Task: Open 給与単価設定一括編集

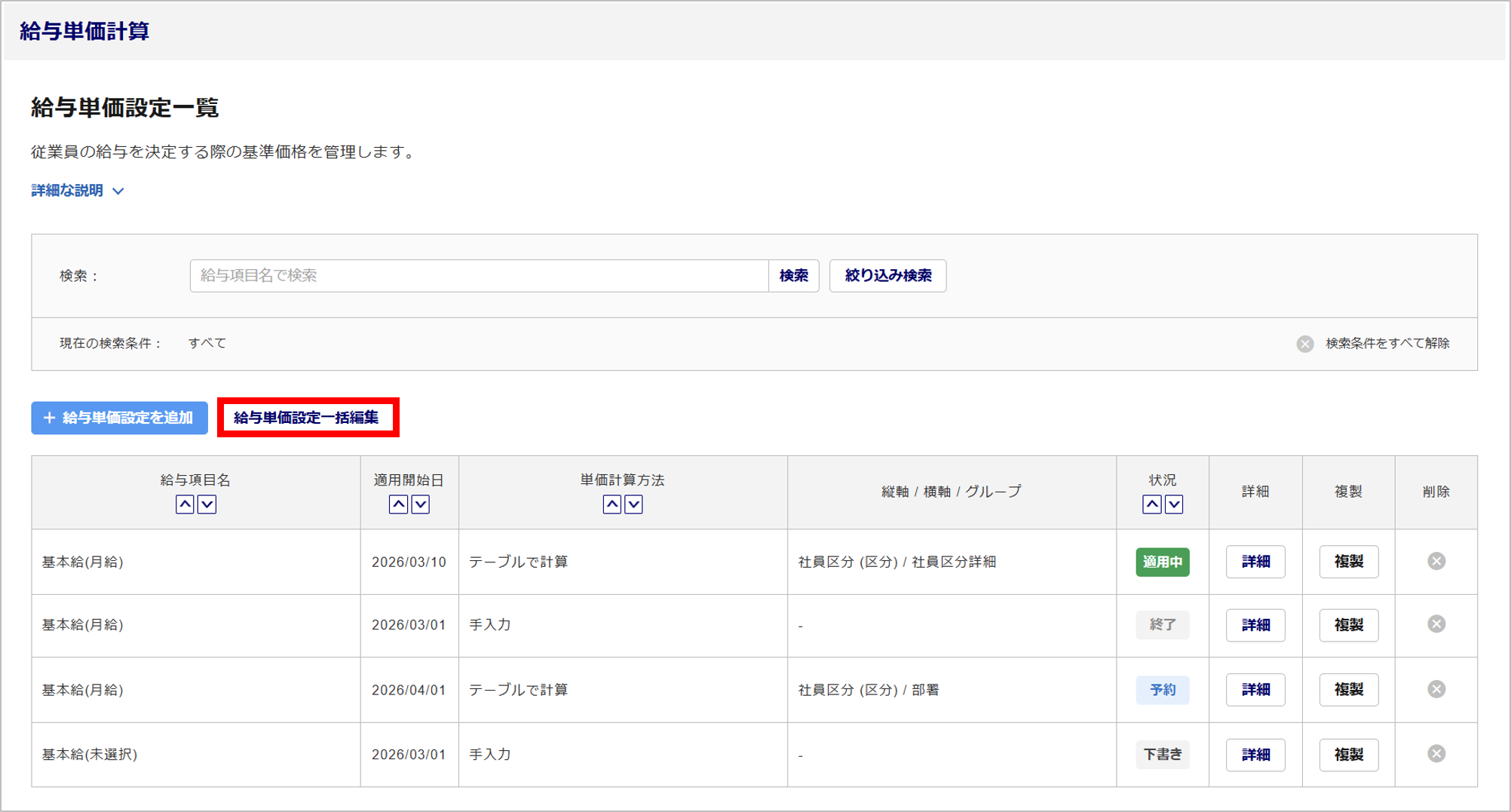Action: coord(307,418)
